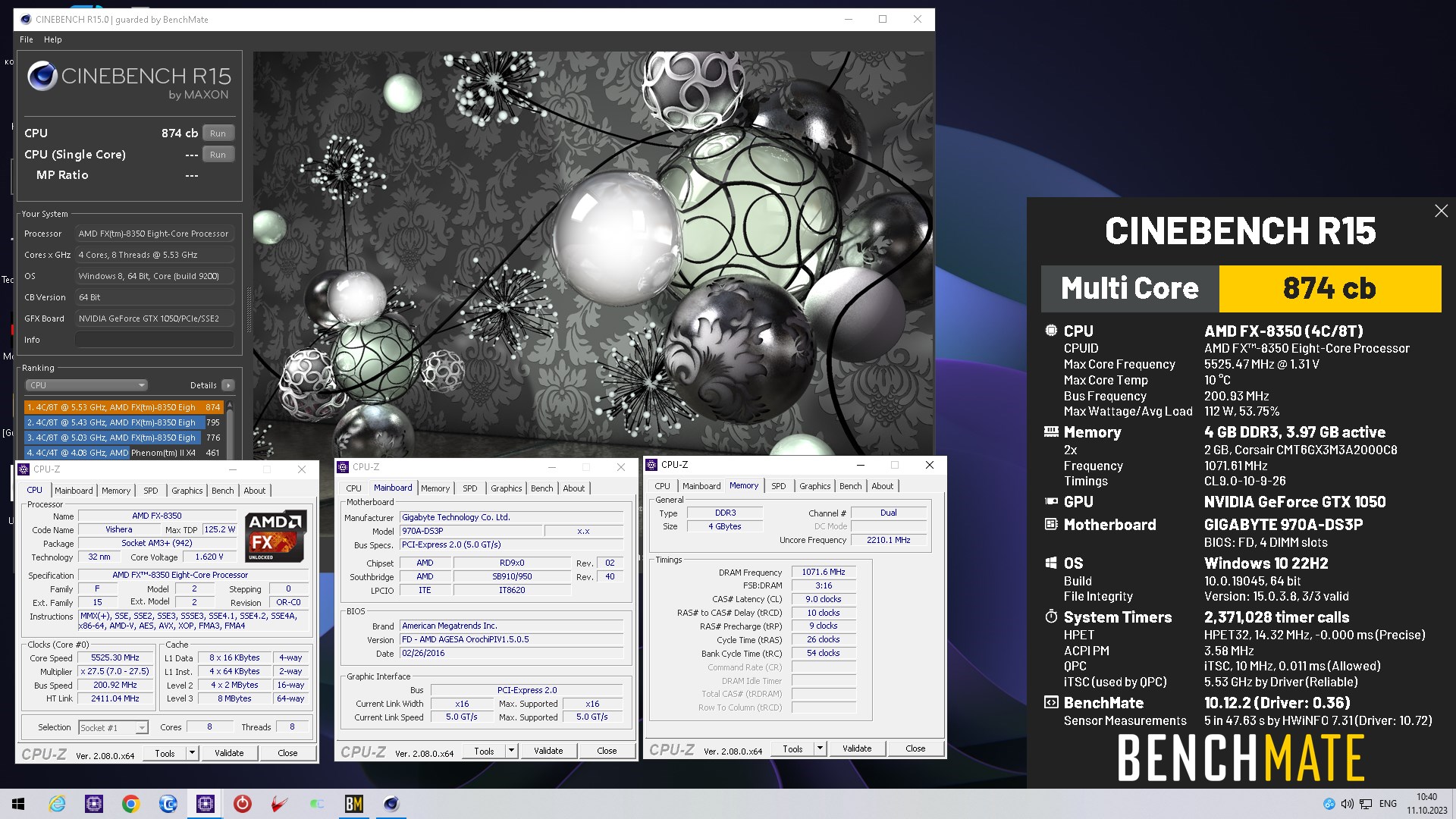Image resolution: width=1456 pixels, height=819 pixels.
Task: Select ranking entry 4C/8T @ 5.03 GHz
Action: (x=124, y=438)
